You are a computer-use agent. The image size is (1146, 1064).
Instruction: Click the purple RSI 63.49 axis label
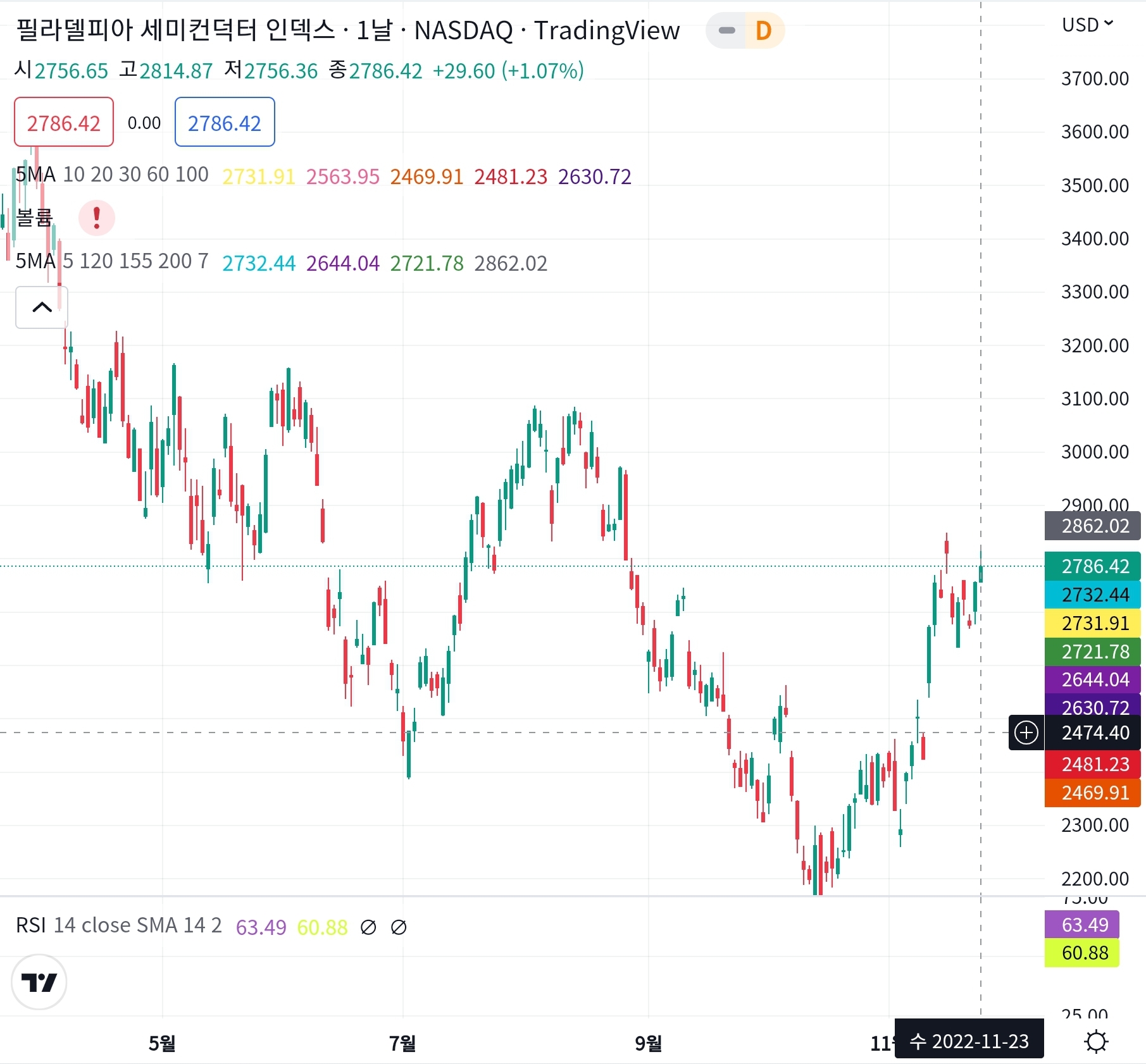click(1082, 925)
